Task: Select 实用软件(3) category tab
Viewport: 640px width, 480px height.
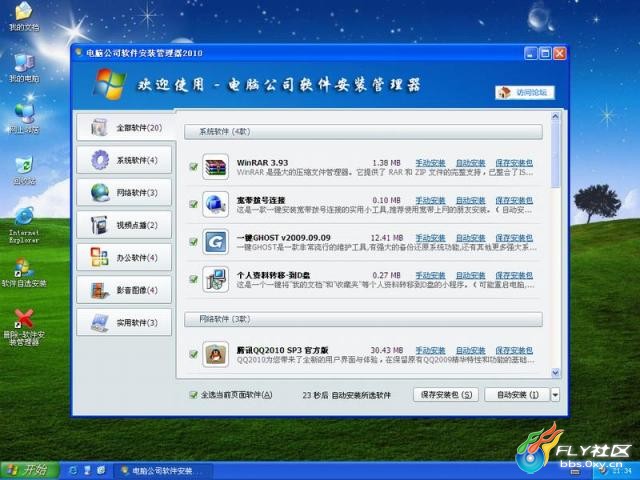Action: tap(124, 322)
